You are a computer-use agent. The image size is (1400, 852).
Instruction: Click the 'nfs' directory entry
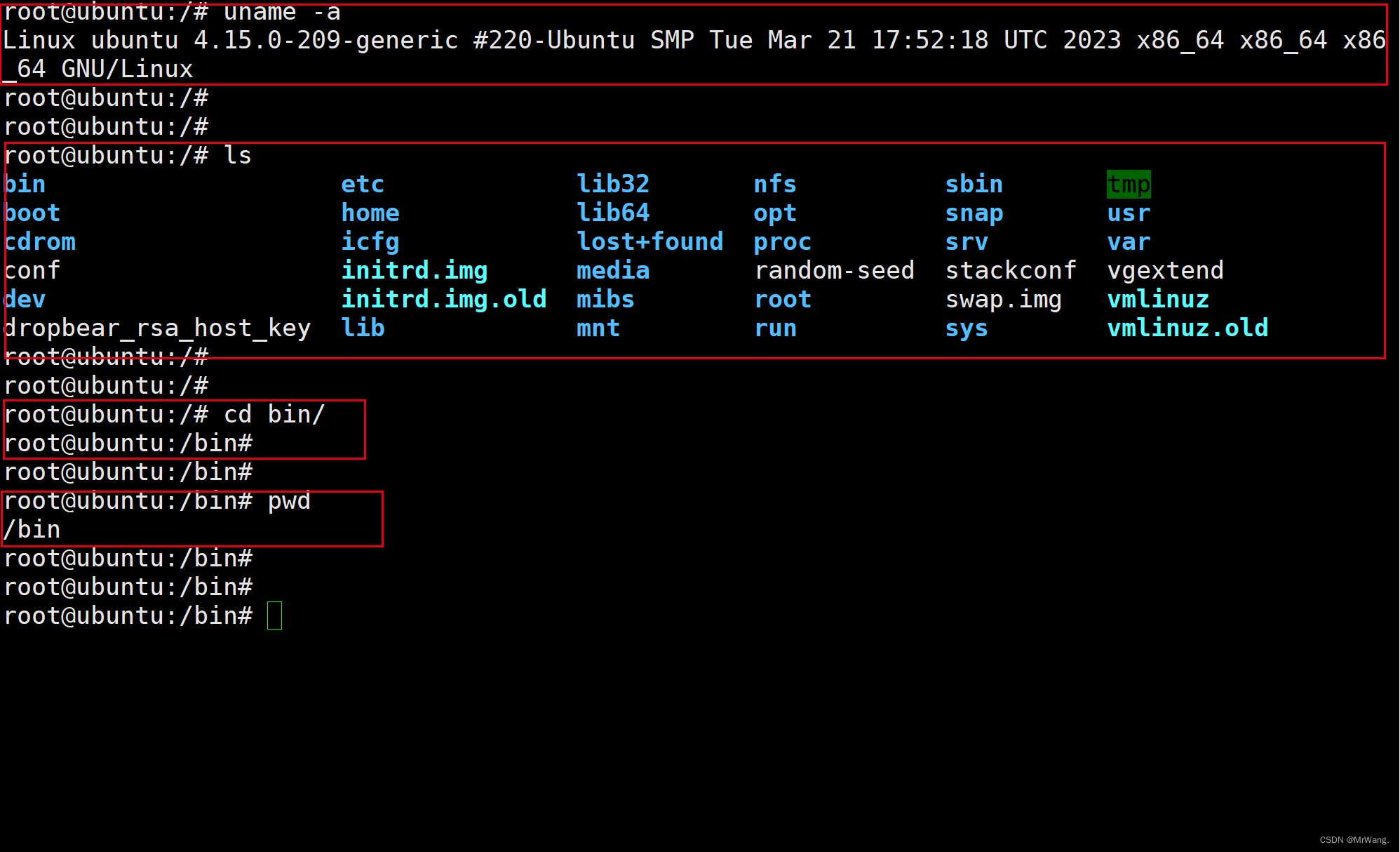[775, 185]
